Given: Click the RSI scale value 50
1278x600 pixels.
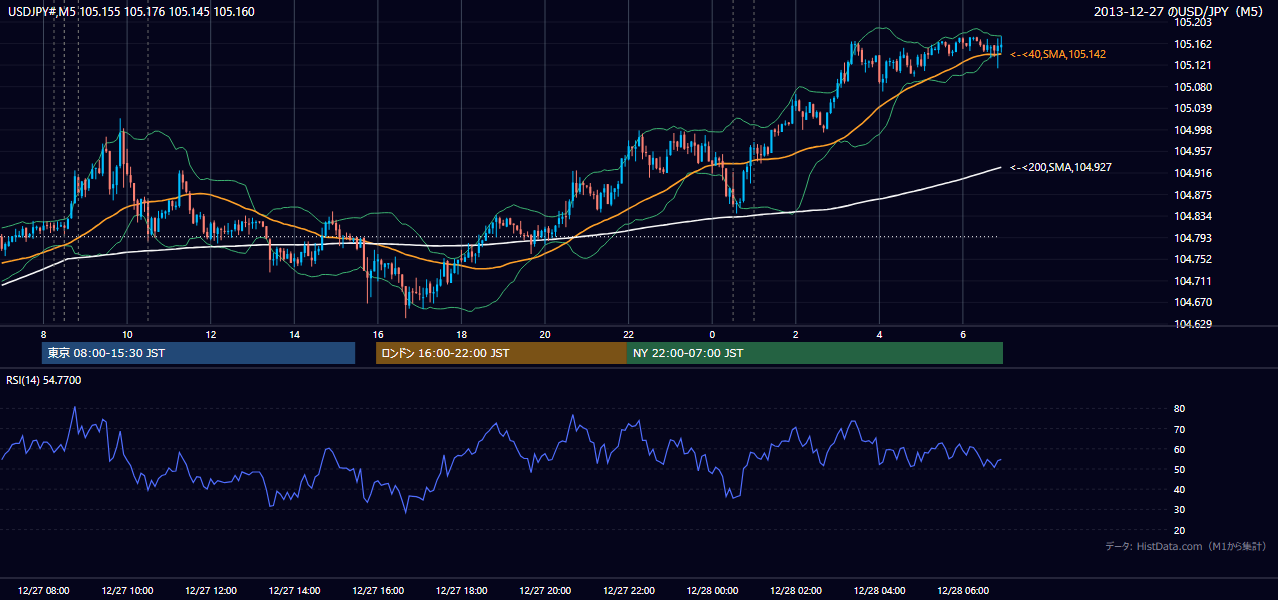Looking at the screenshot, I should click(x=1180, y=470).
